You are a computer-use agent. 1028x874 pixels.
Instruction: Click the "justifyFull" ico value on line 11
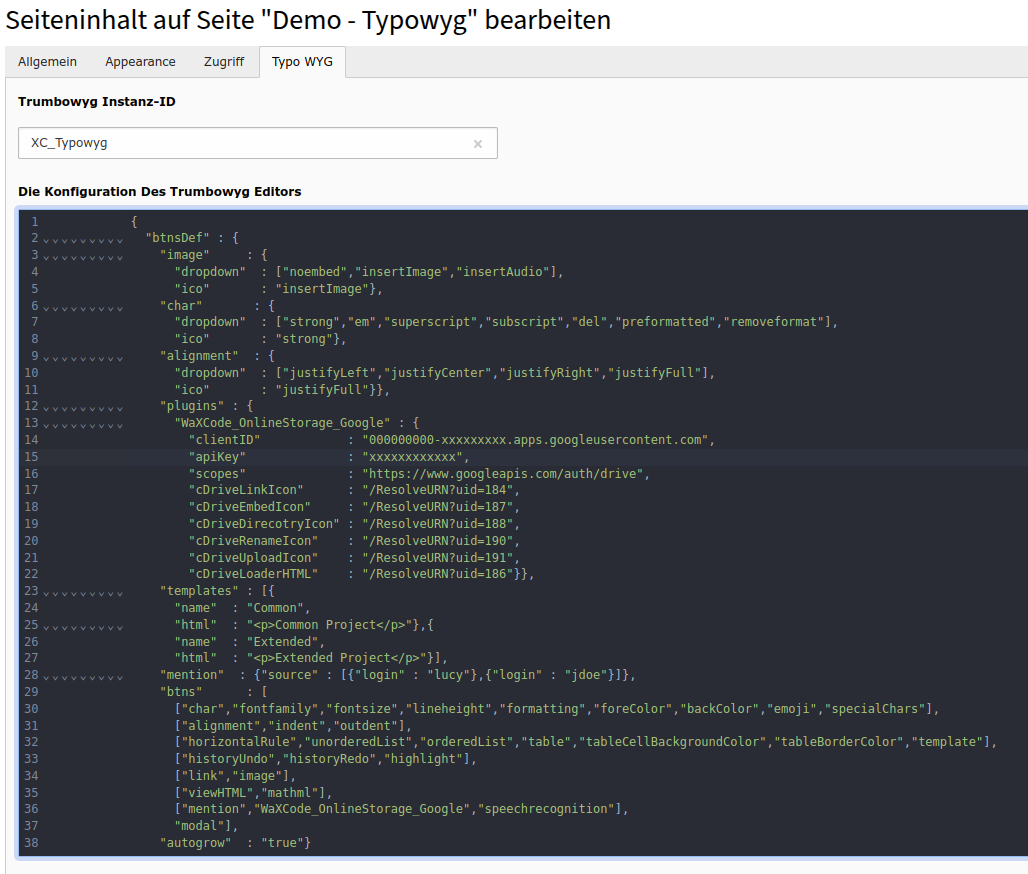[x=322, y=389]
